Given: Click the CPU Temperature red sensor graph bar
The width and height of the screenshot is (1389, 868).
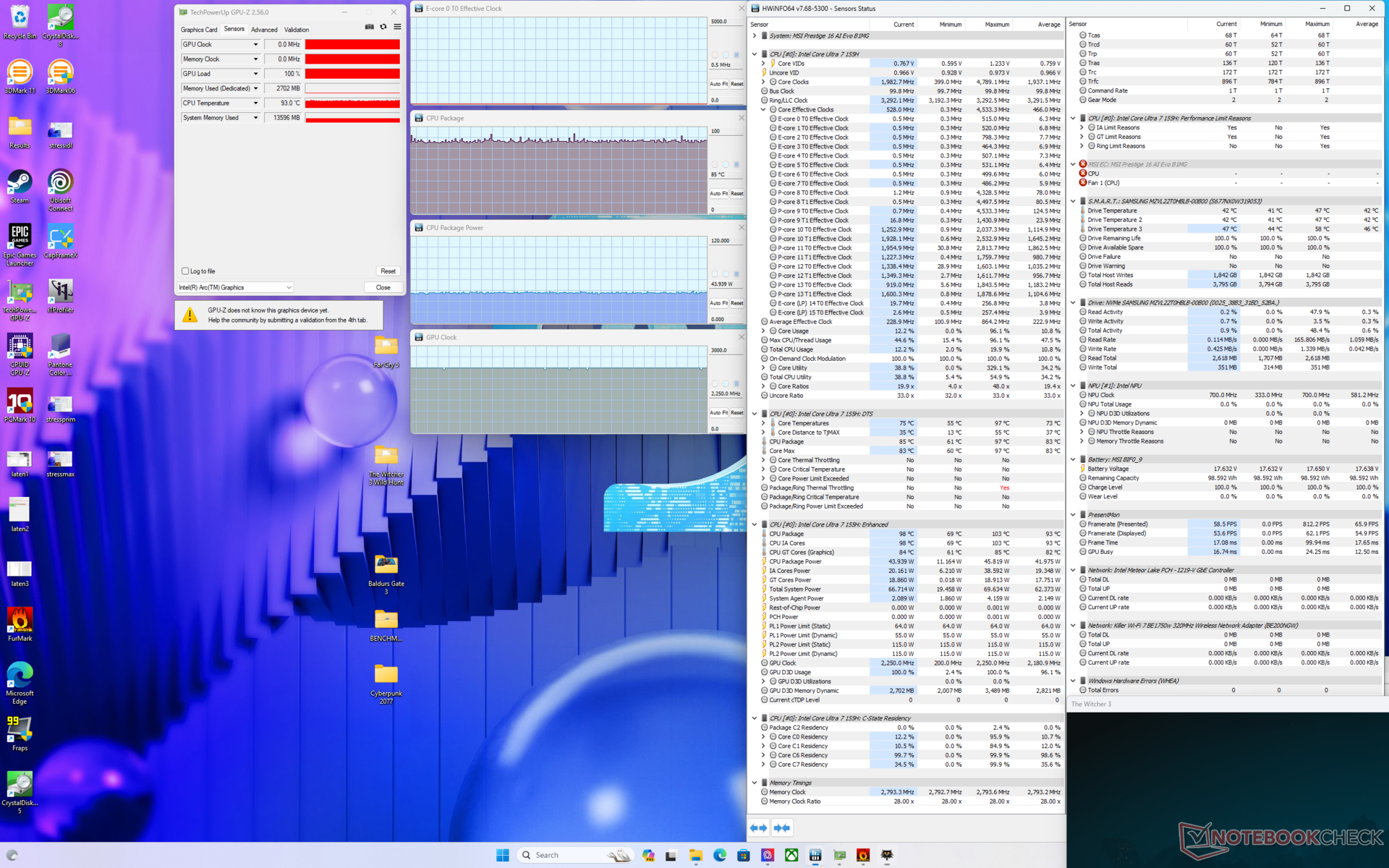Looking at the screenshot, I should [352, 103].
